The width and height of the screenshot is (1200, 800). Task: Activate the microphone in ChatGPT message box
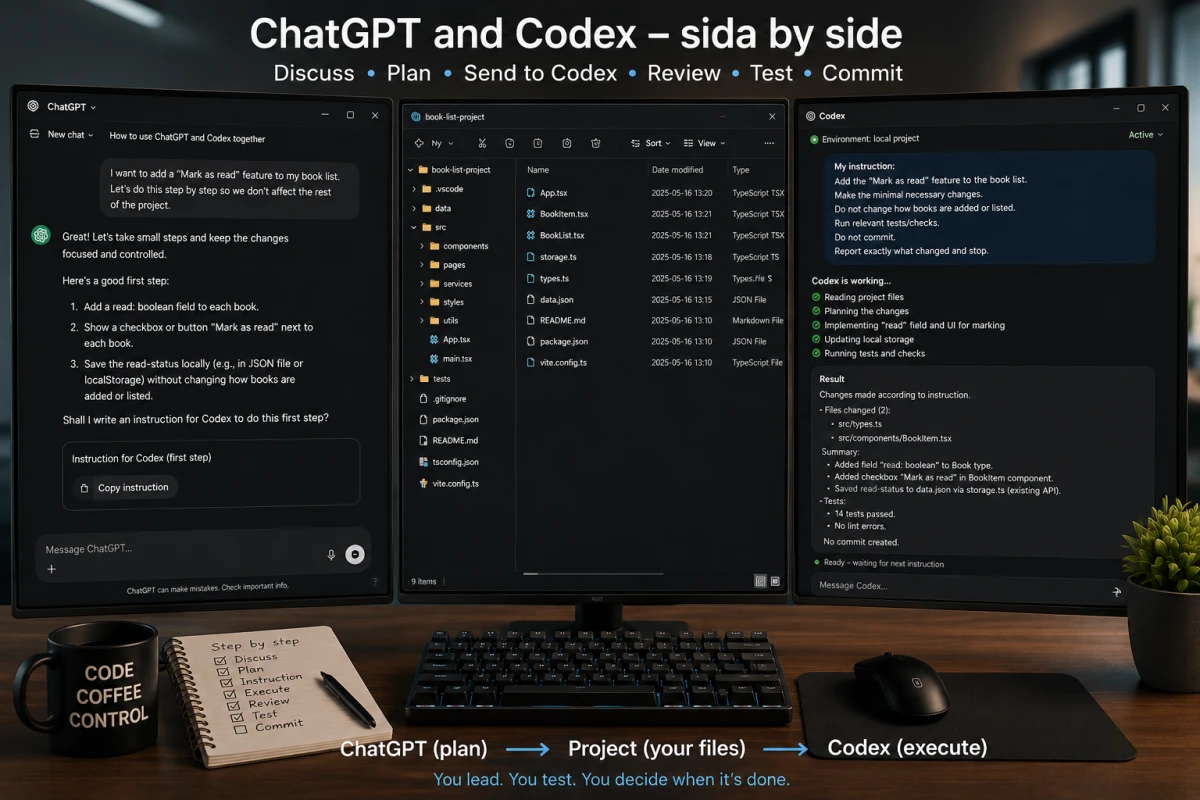point(331,554)
